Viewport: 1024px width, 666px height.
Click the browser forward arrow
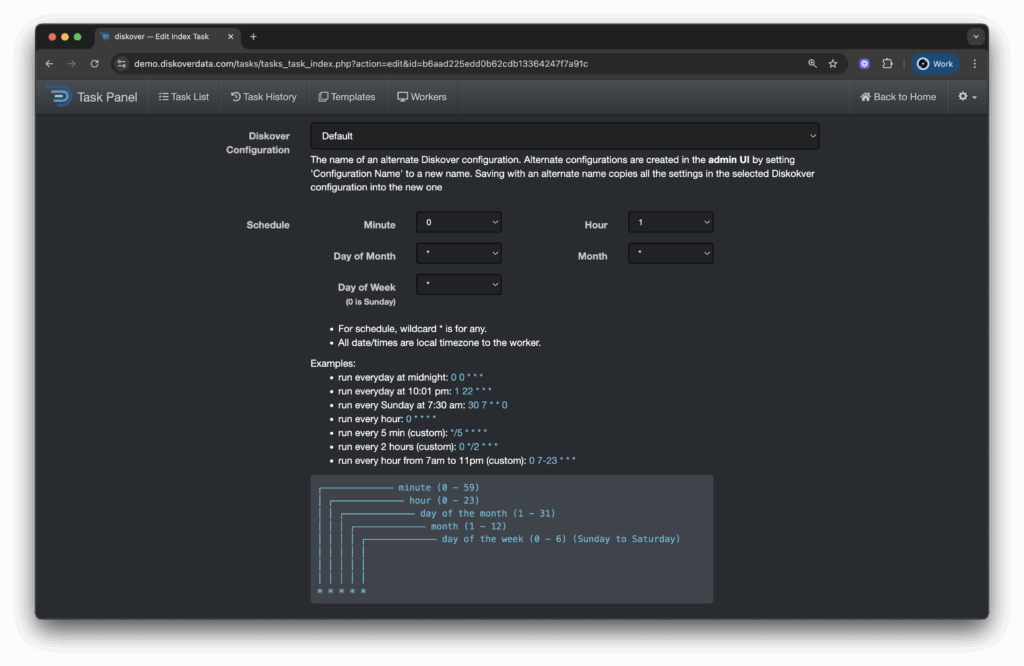tap(72, 63)
